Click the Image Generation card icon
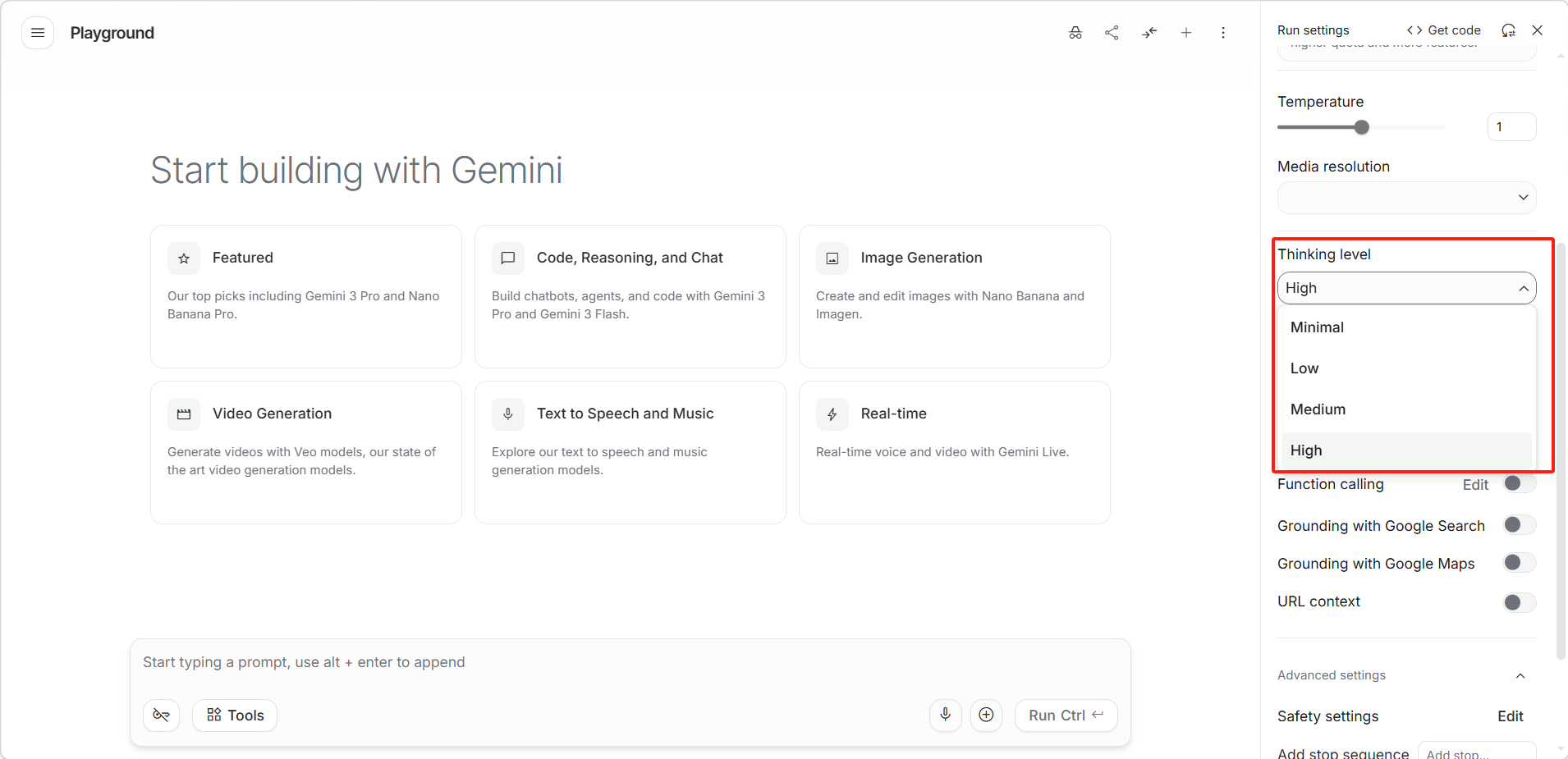Screen dimensions: 1568x759 click(x=832, y=258)
